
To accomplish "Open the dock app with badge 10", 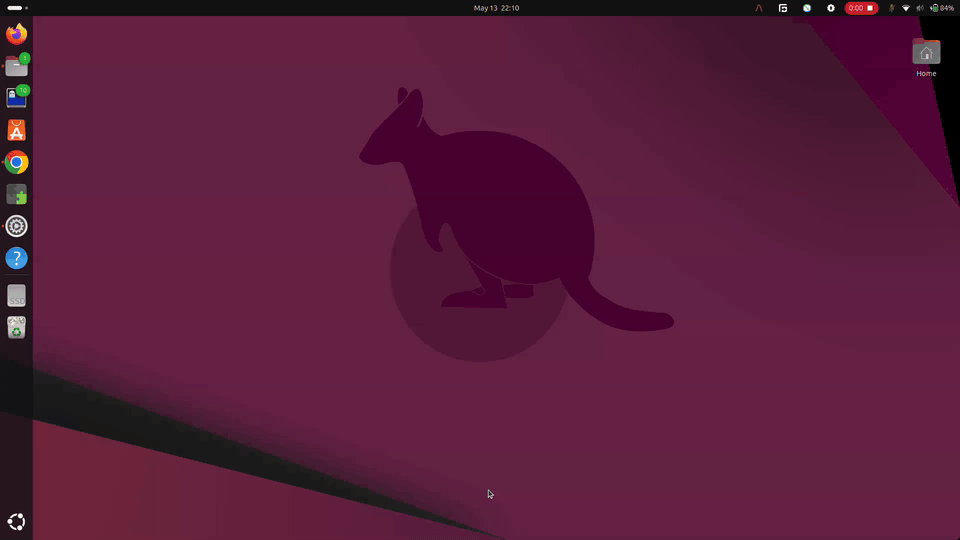I will tap(17, 97).
